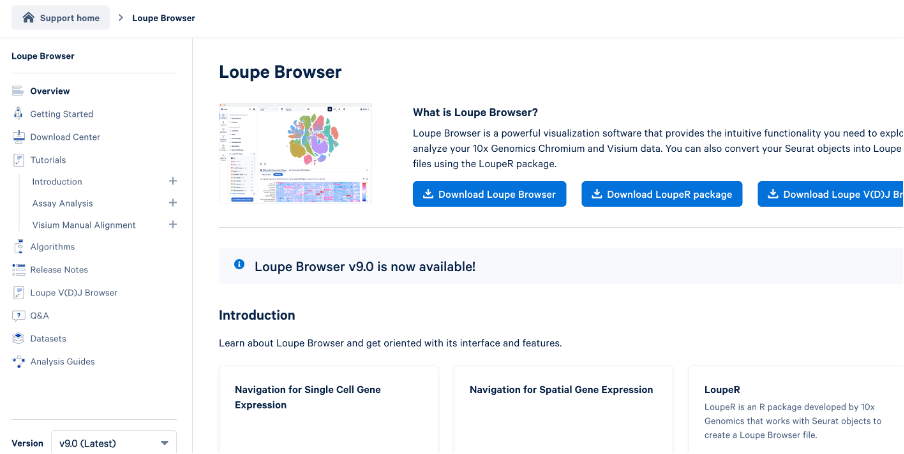
Task: Open Navigation for Single Cell Gene Expression card
Action: [x=329, y=409]
